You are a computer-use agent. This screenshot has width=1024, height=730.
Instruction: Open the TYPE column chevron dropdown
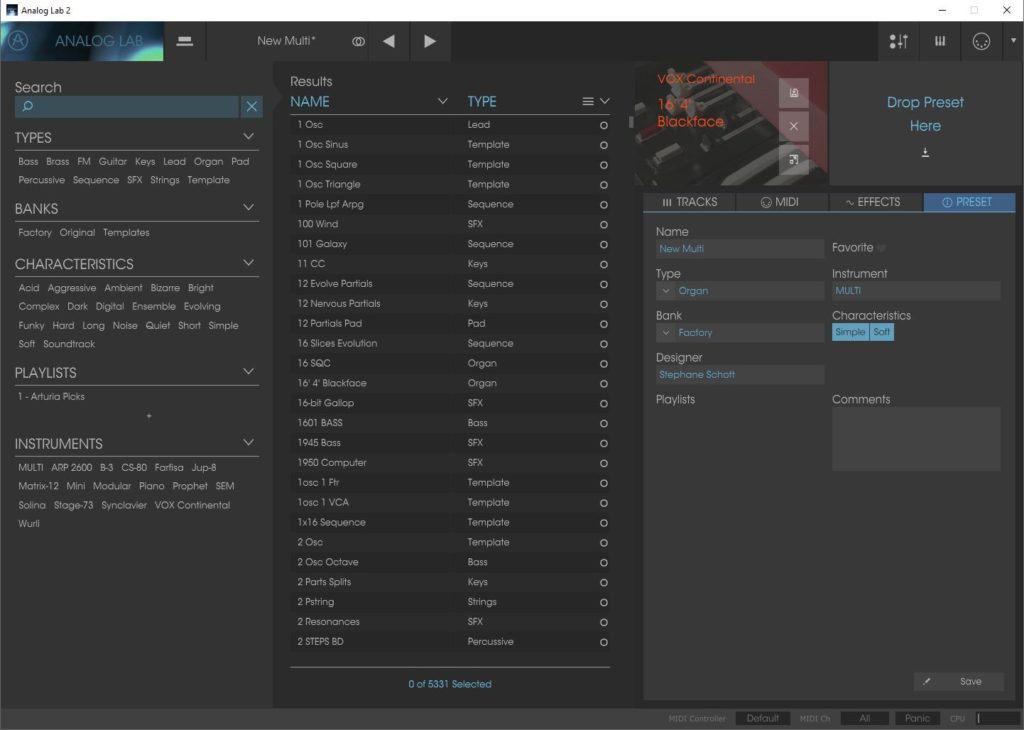click(605, 101)
